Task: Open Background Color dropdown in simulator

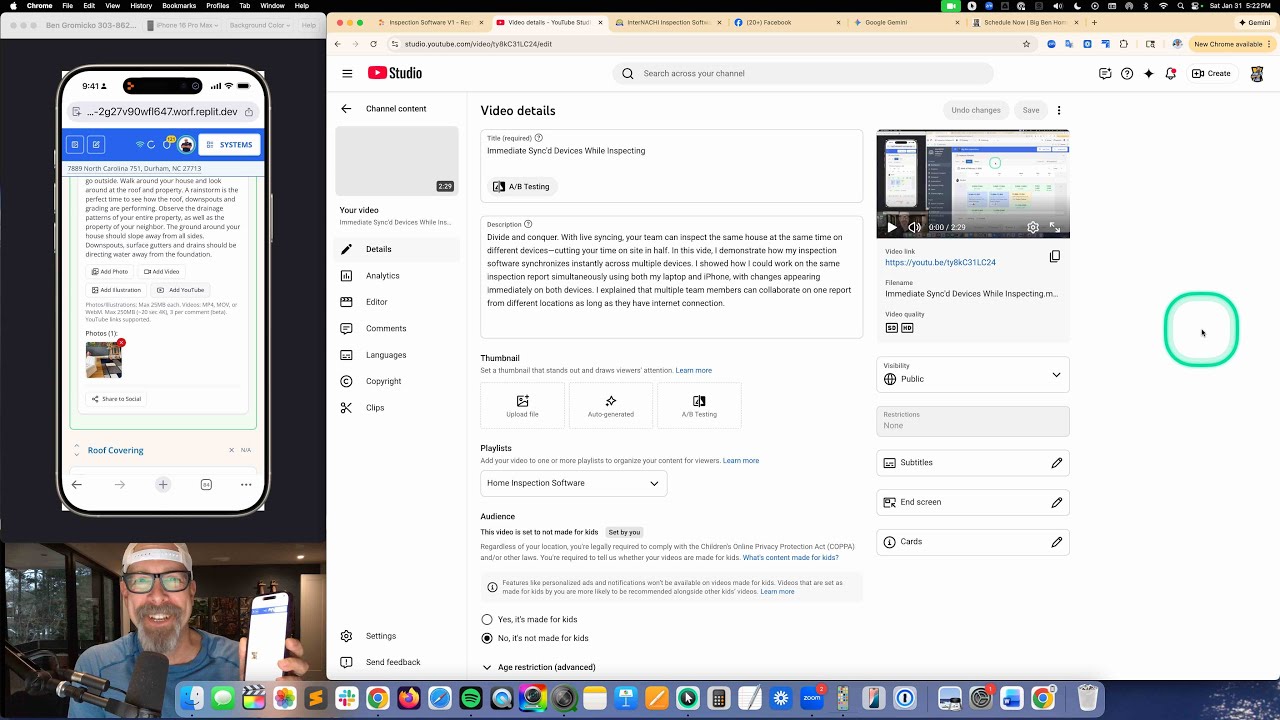Action: tap(259, 25)
